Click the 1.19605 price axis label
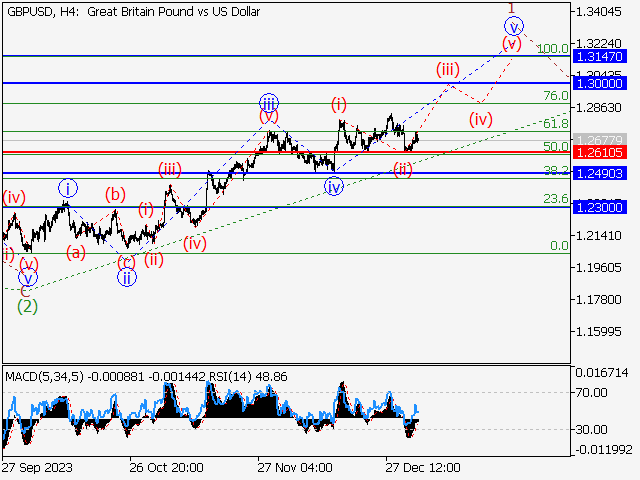 click(598, 268)
